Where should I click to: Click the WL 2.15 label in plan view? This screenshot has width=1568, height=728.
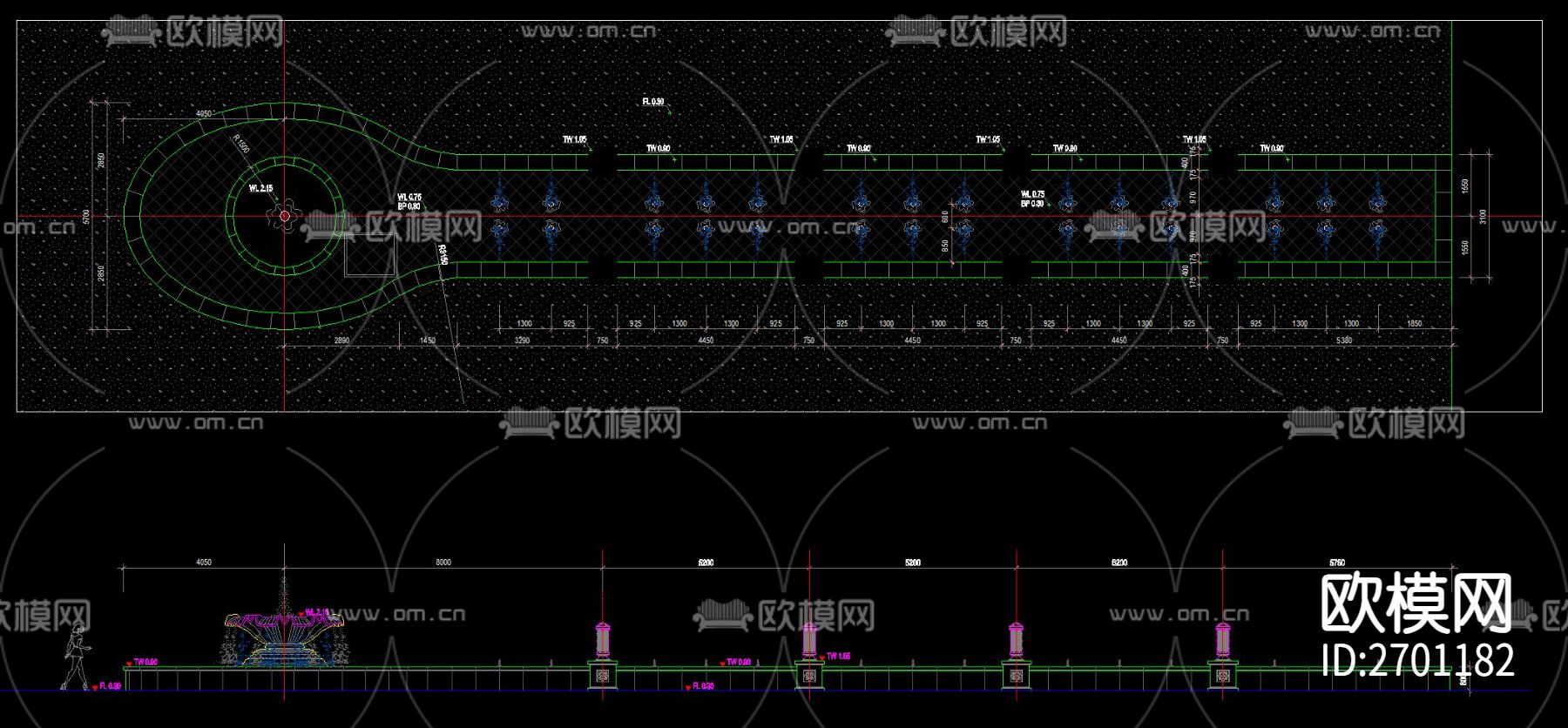[260, 188]
